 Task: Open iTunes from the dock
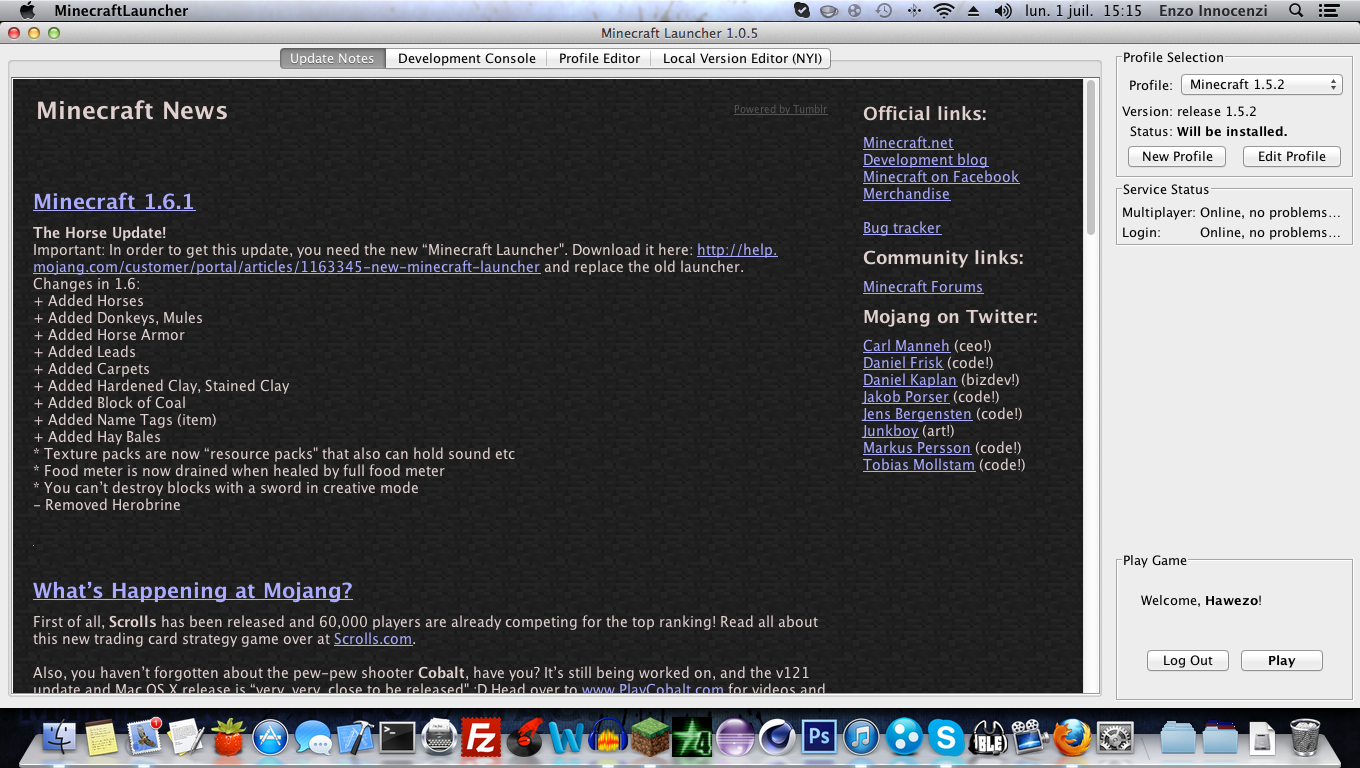click(x=861, y=738)
